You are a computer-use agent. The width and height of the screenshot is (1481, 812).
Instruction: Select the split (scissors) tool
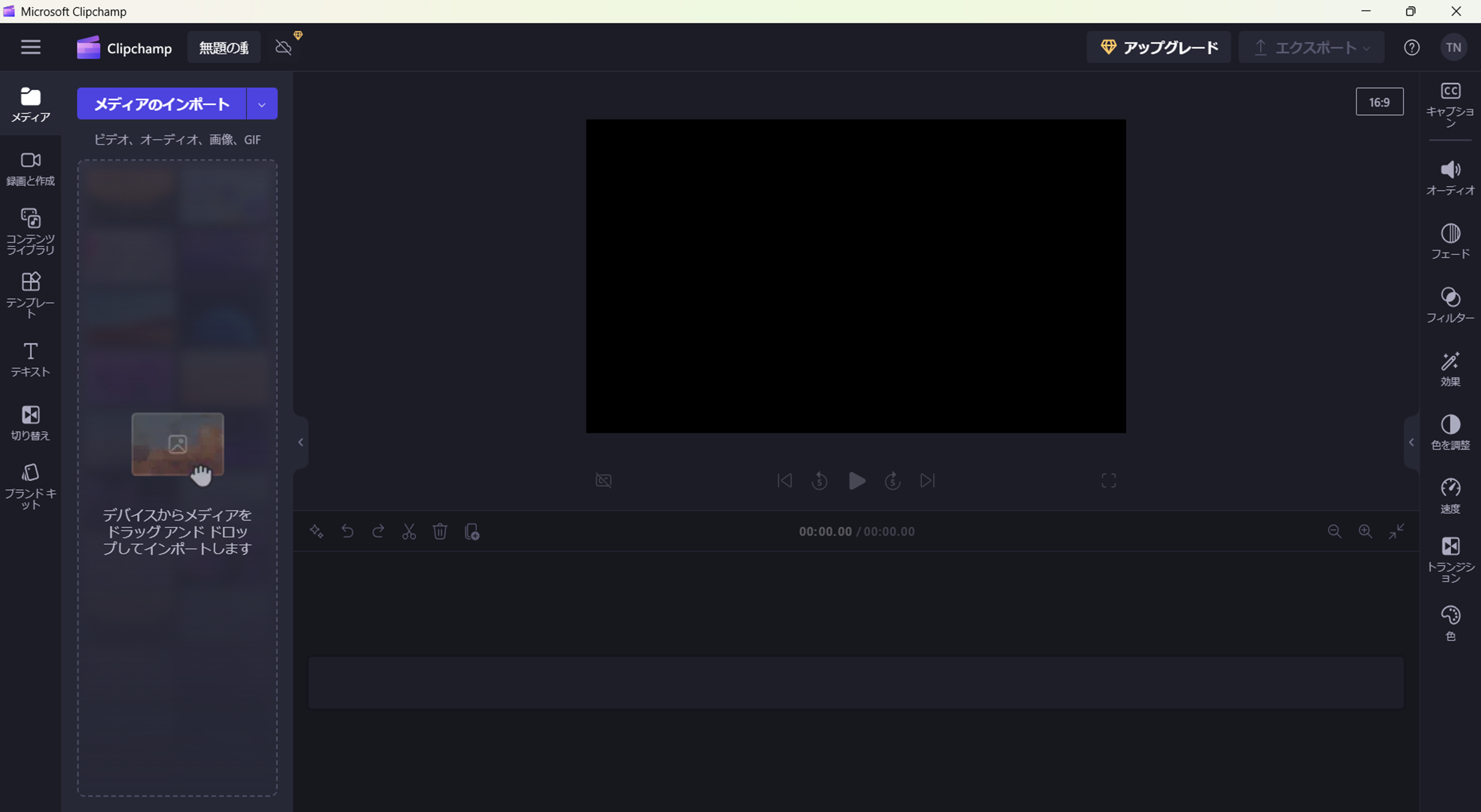coord(409,531)
